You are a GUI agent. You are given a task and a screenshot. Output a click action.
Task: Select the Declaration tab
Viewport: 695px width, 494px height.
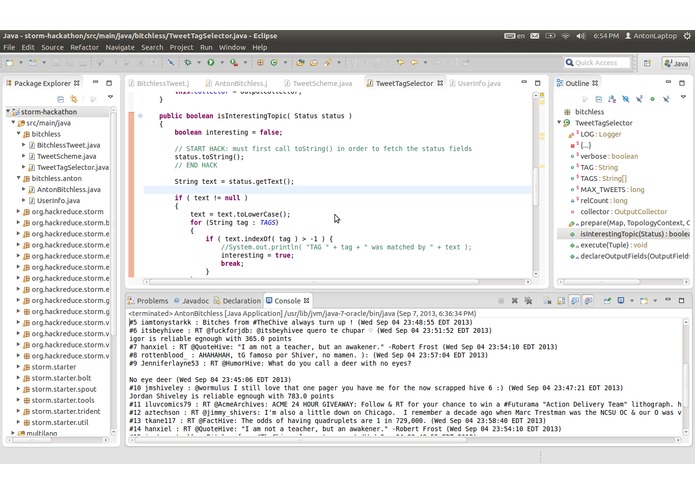237,301
